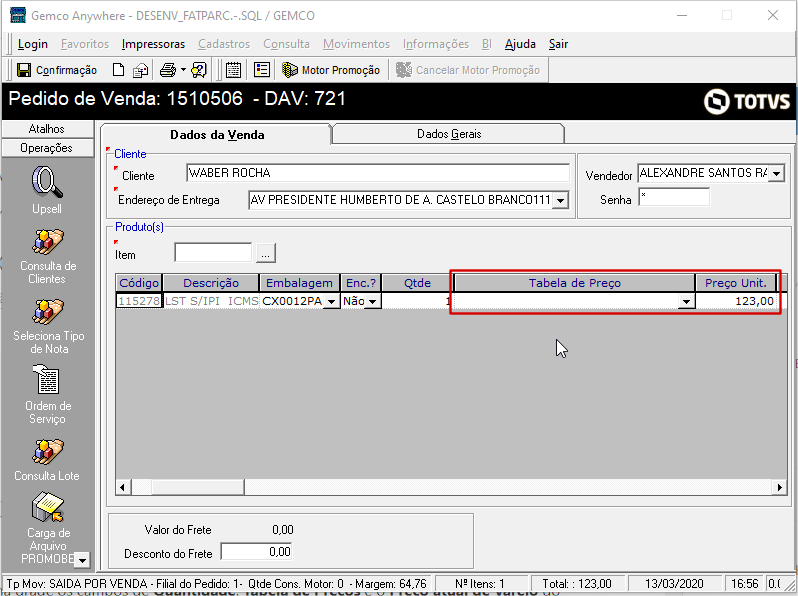Click the Cliente name field
This screenshot has height=596, width=798.
point(378,173)
